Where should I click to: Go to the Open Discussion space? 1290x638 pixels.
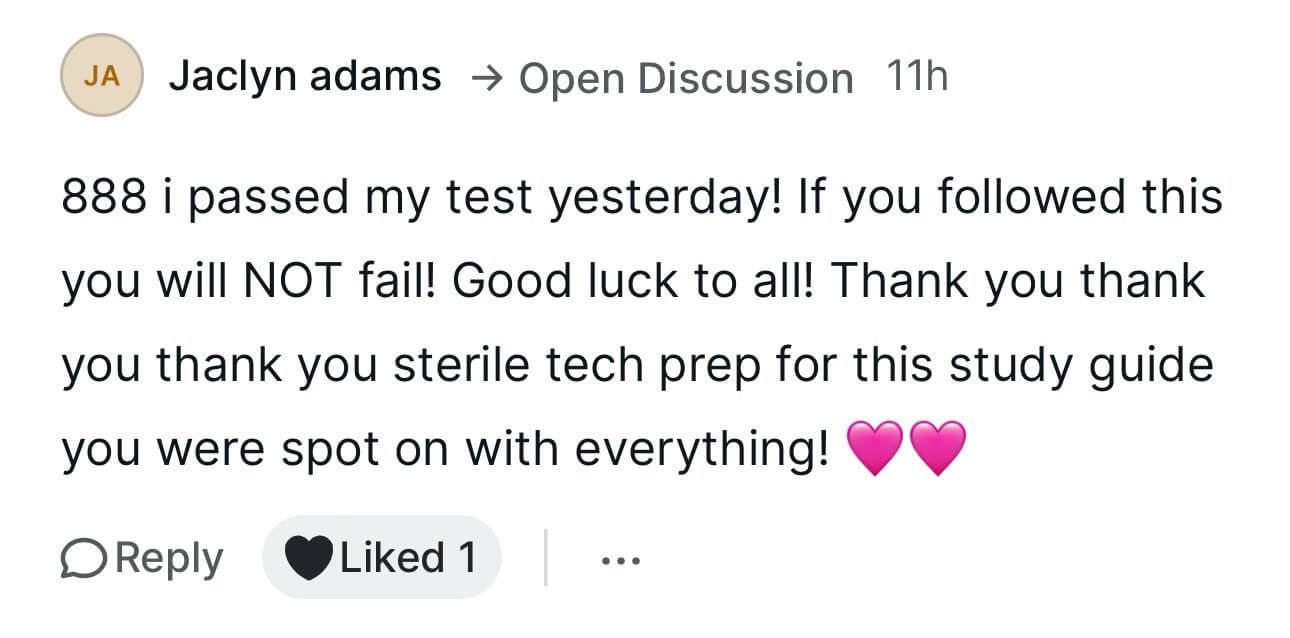click(x=685, y=78)
